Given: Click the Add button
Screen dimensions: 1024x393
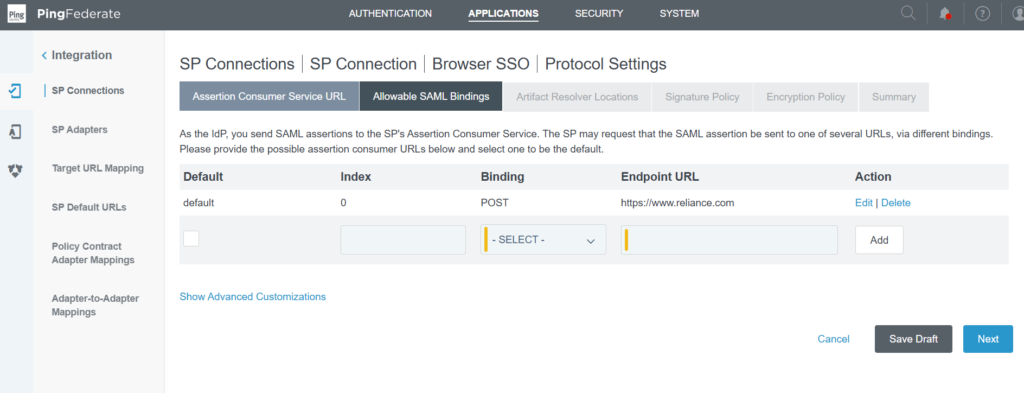Looking at the screenshot, I should pyautogui.click(x=879, y=240).
